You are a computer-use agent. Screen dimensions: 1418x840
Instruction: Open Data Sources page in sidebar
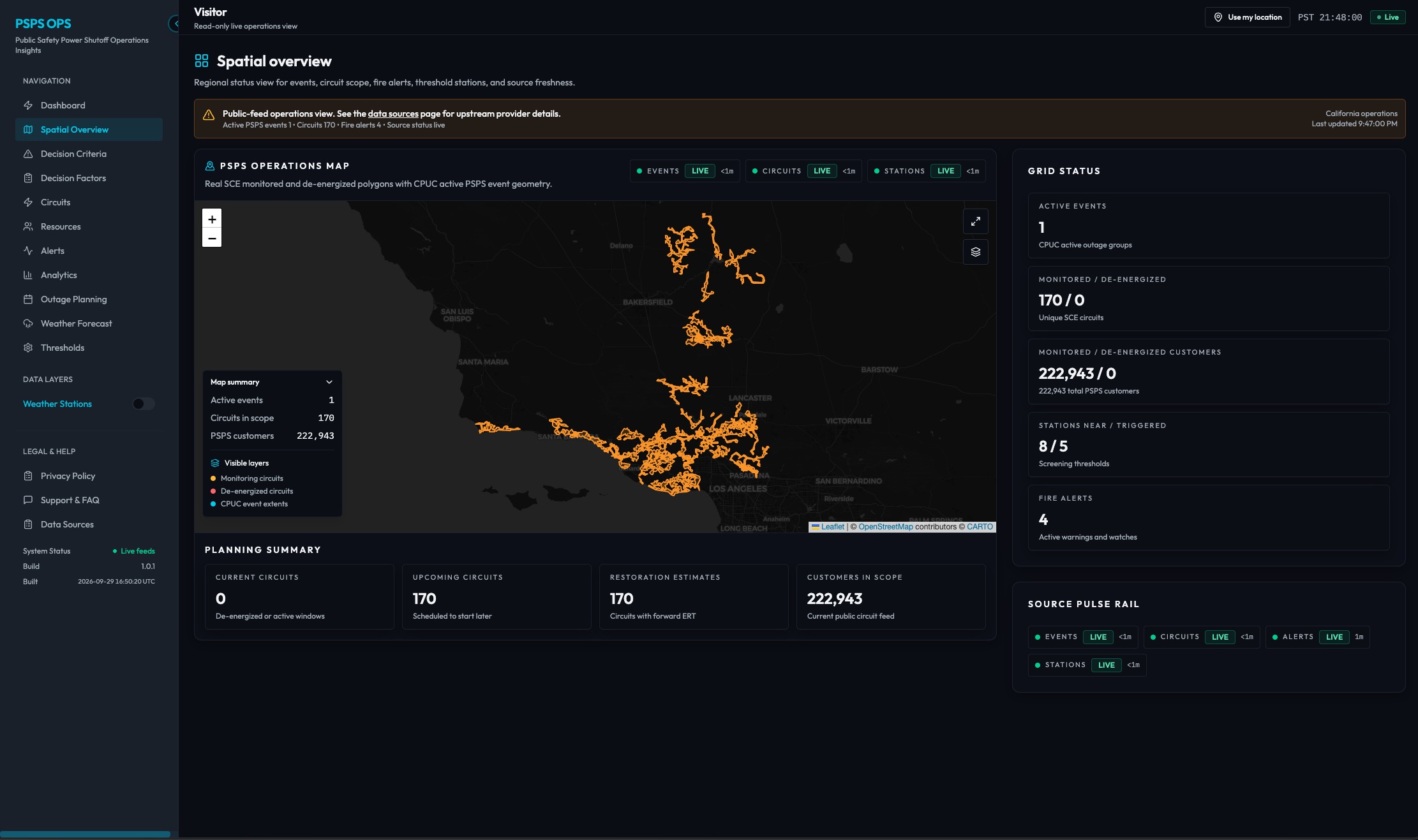click(x=89, y=524)
